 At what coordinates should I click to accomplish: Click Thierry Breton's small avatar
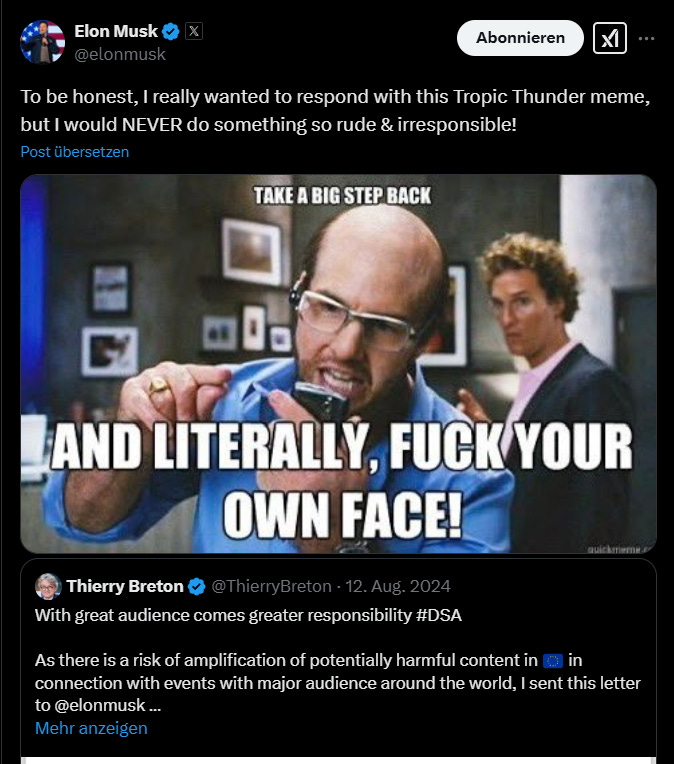48,586
